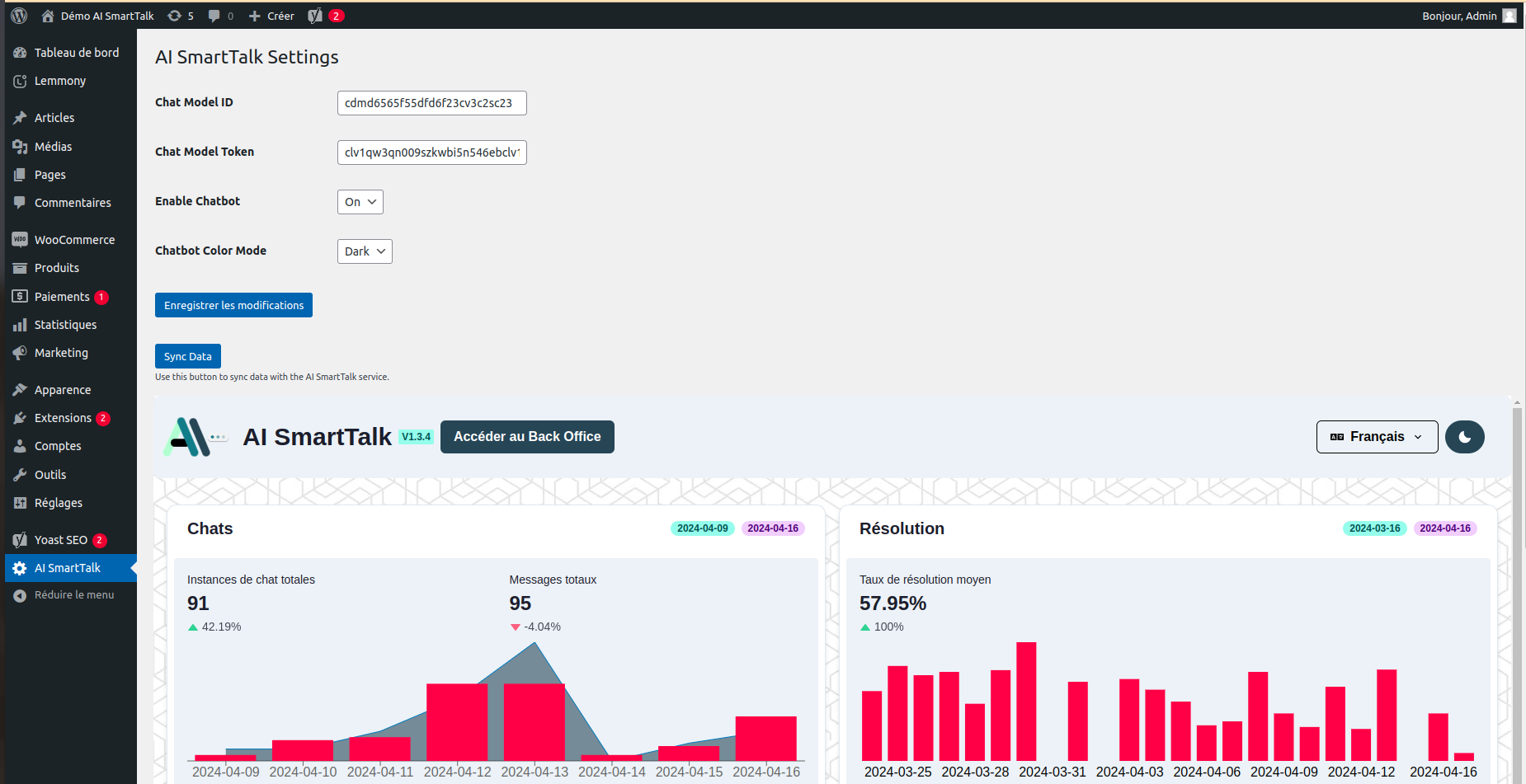Click the Articles pin icon
Screen dimensions: 1526x784
[20, 118]
